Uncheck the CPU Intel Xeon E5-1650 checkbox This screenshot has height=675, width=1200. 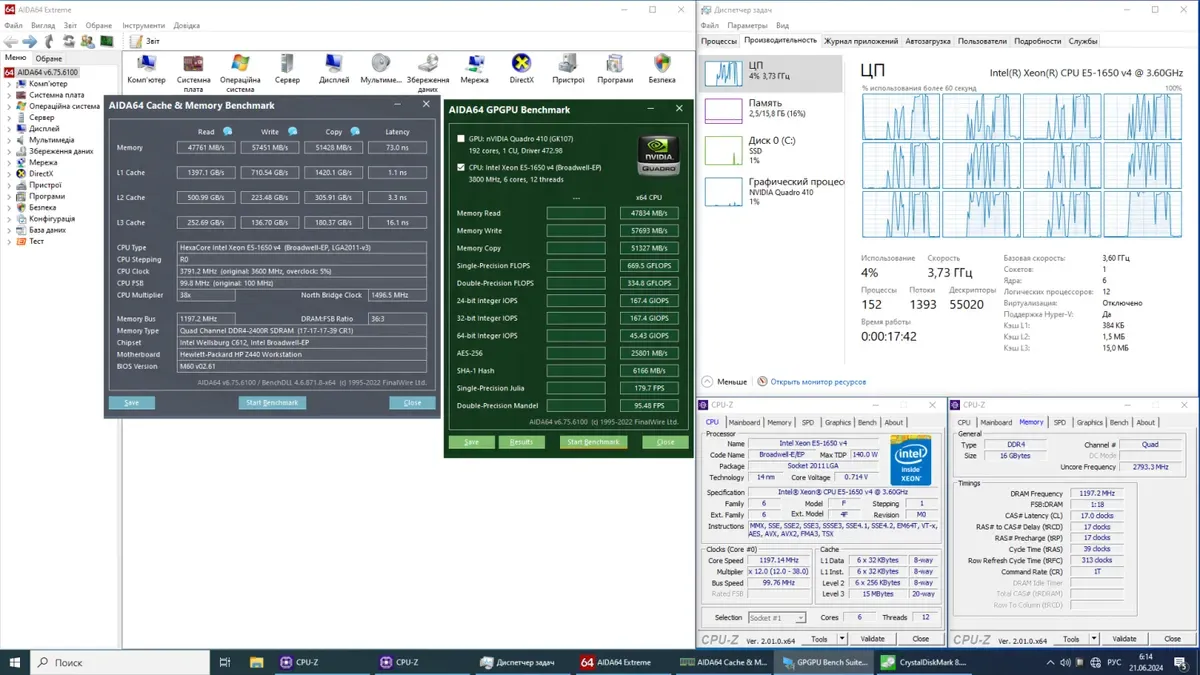pyautogui.click(x=461, y=167)
